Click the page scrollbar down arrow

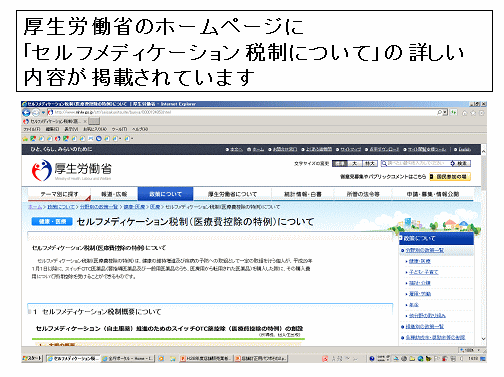coord(484,339)
